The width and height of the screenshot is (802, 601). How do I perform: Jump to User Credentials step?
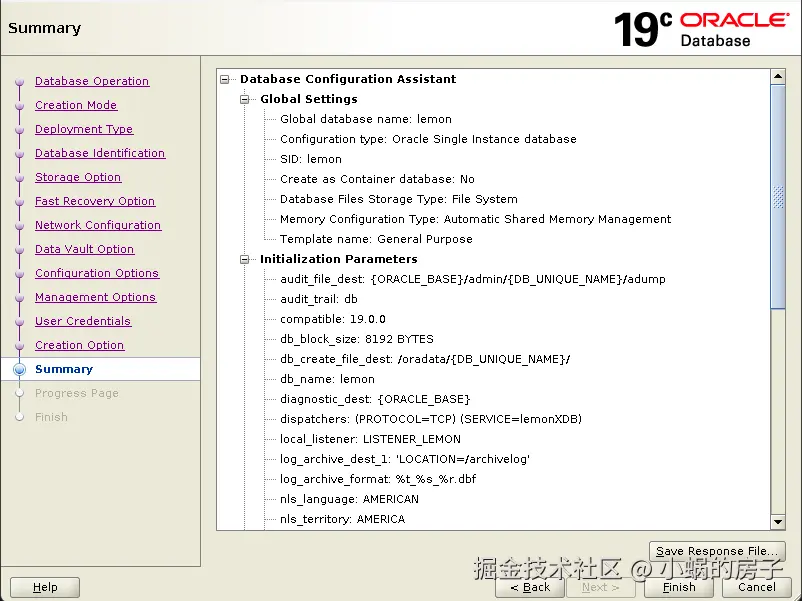(83, 321)
